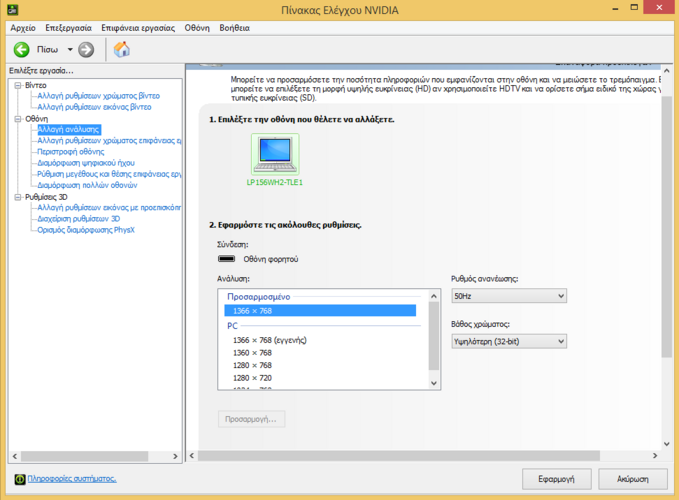Open Διαχείριση ρυθμίσεων 3D task

[78, 219]
